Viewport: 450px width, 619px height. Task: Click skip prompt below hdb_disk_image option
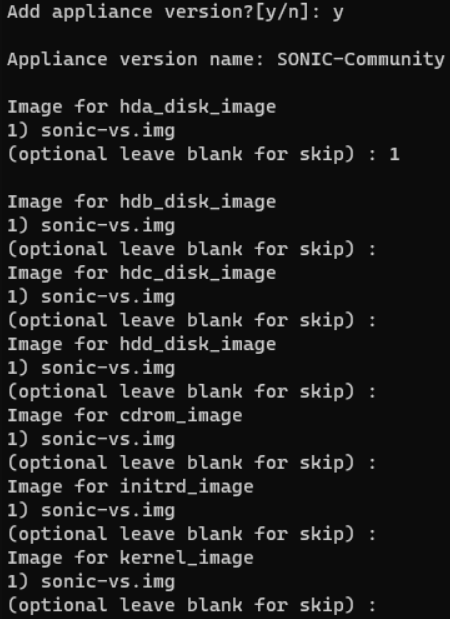click(192, 249)
